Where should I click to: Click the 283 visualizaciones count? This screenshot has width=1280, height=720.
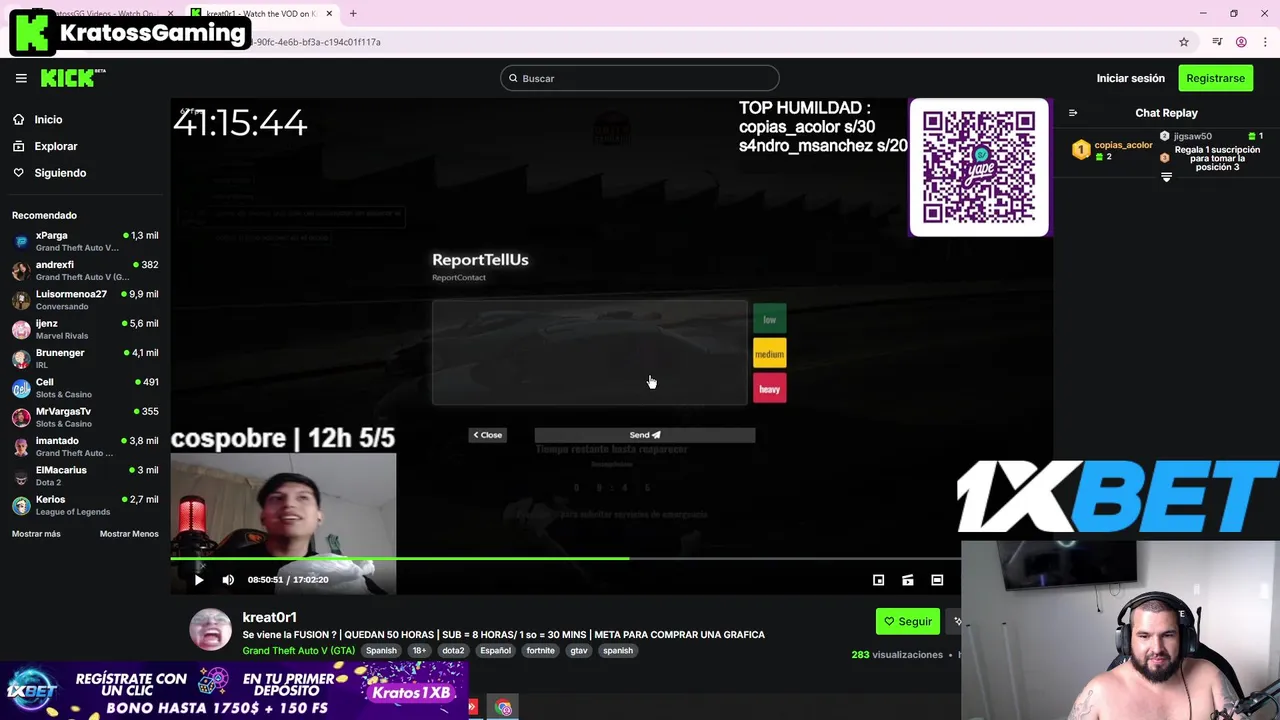897,655
